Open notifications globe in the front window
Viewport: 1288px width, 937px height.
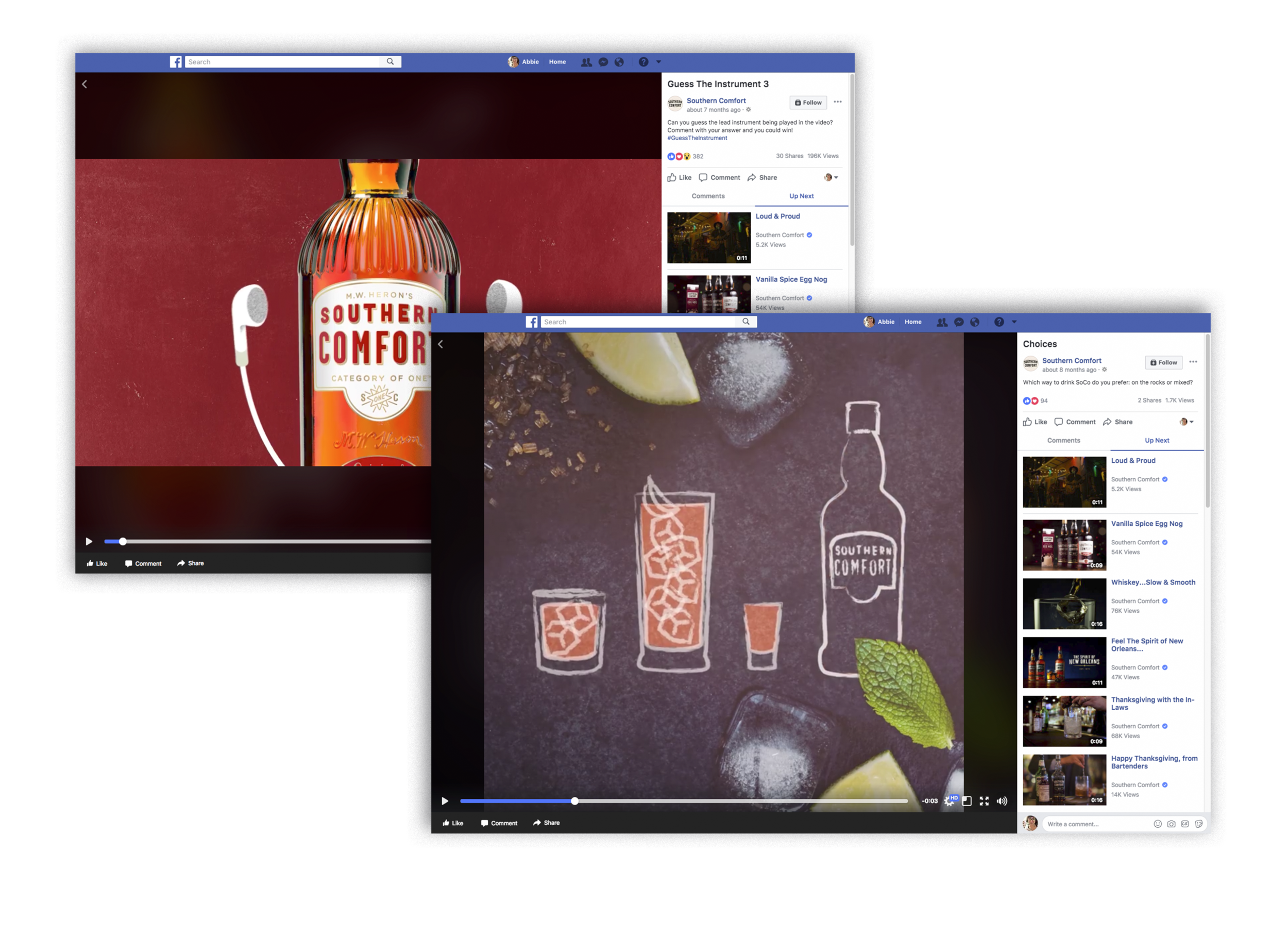click(x=975, y=322)
